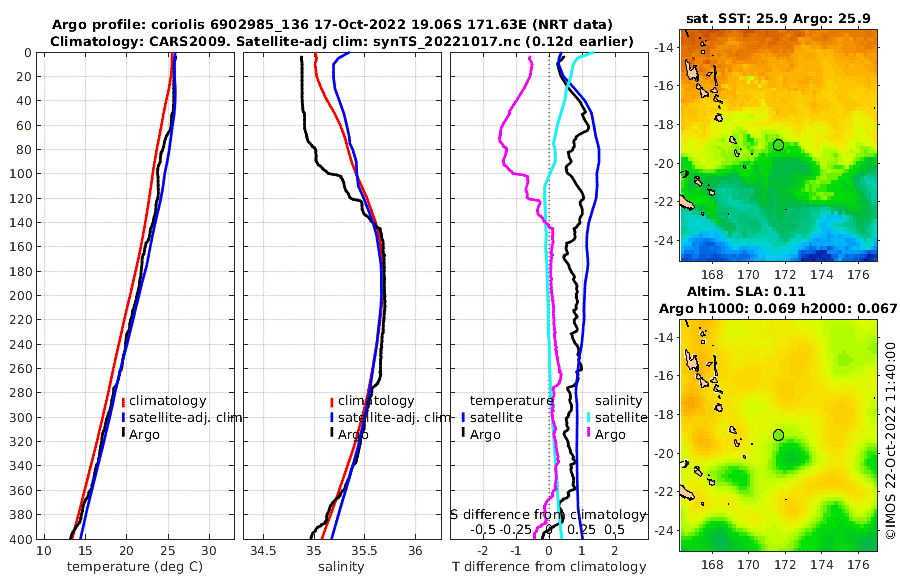Click blue satellite-adj. clim legend in salinity plot
The width and height of the screenshot is (900, 580).
[x=332, y=418]
